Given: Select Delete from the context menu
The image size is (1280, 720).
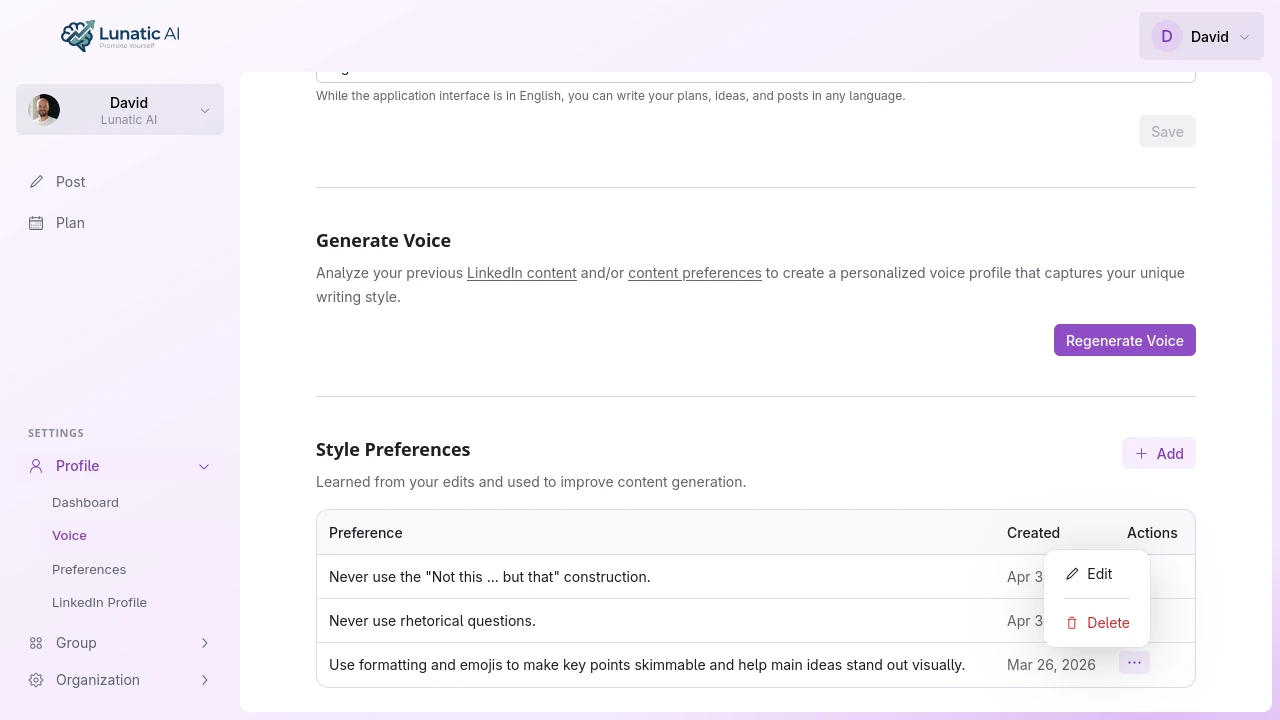Looking at the screenshot, I should coord(1097,623).
